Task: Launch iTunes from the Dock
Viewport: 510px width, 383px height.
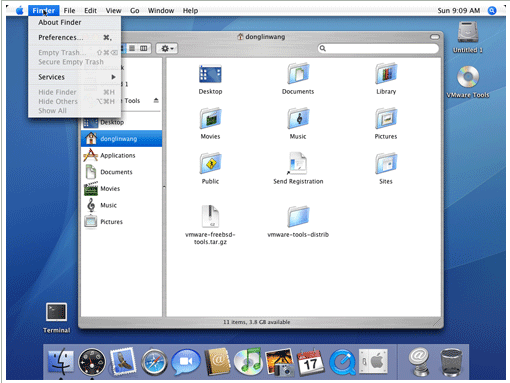Action: pyautogui.click(x=248, y=361)
